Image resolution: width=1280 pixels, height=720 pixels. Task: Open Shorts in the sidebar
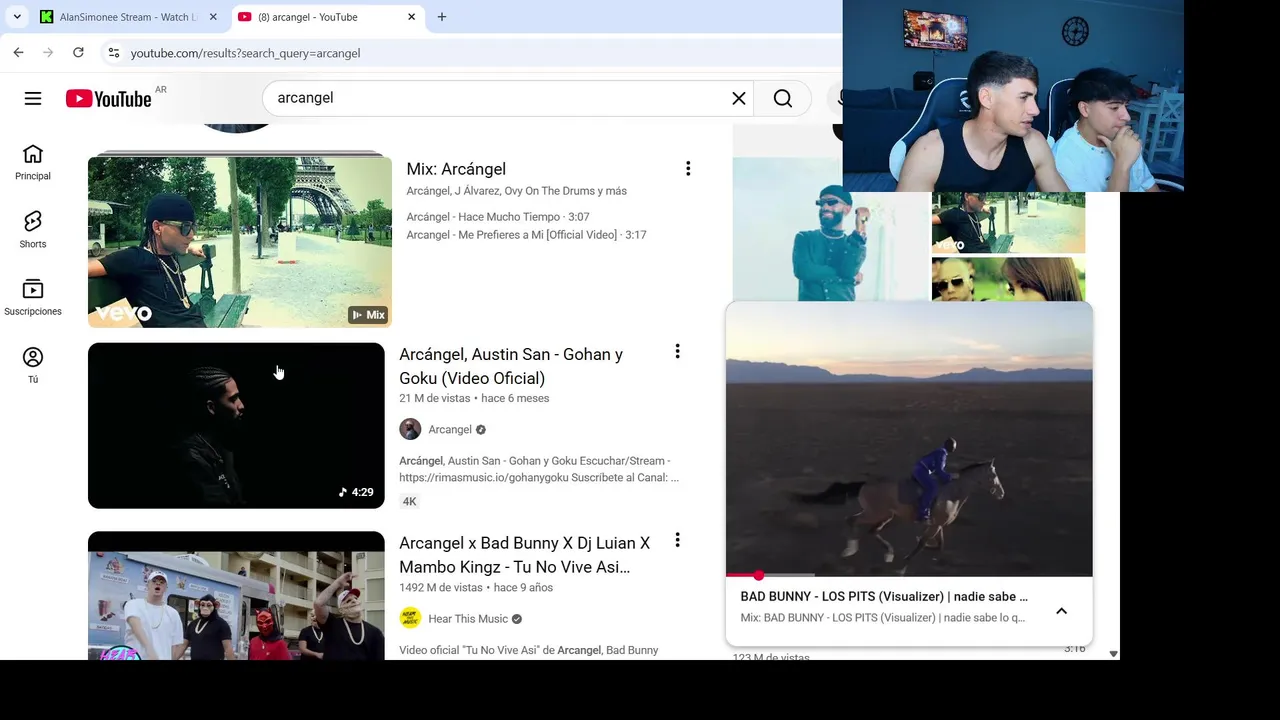click(x=33, y=230)
